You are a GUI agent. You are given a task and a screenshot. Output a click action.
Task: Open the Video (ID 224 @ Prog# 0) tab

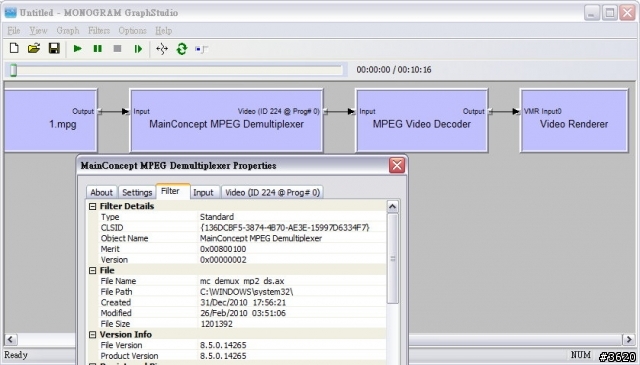click(x=273, y=192)
